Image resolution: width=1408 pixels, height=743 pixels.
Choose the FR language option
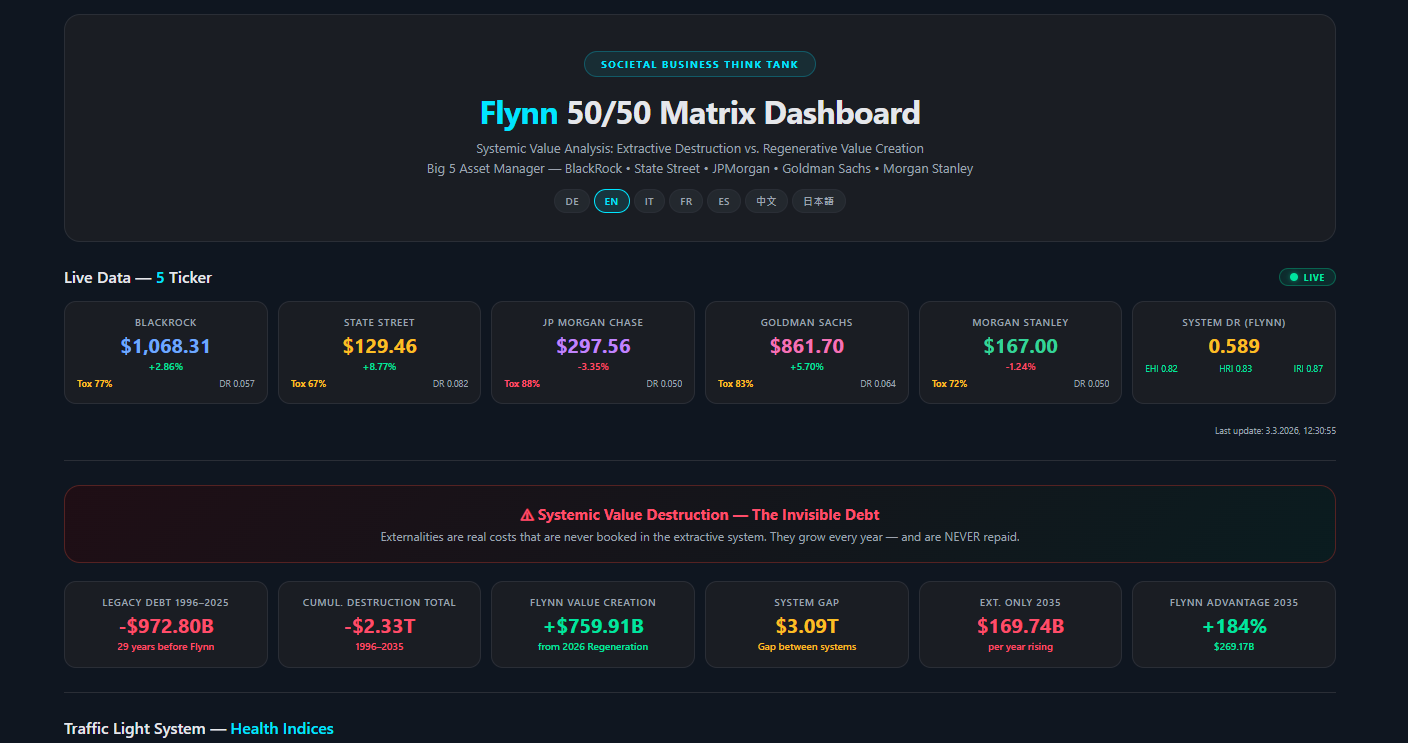tap(686, 201)
